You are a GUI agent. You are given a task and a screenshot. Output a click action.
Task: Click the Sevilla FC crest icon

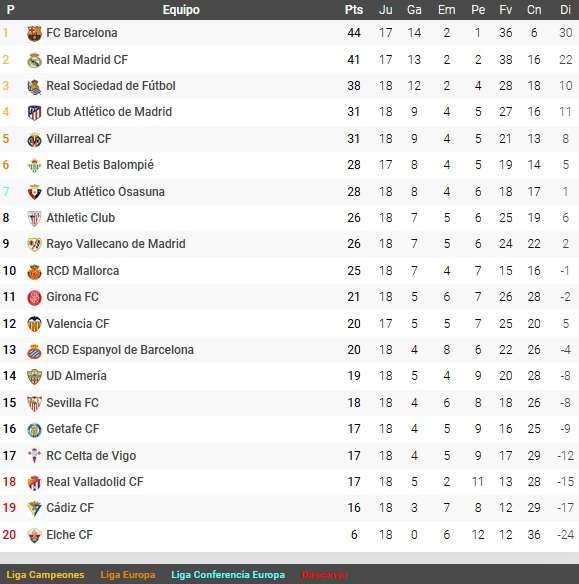click(x=34, y=403)
